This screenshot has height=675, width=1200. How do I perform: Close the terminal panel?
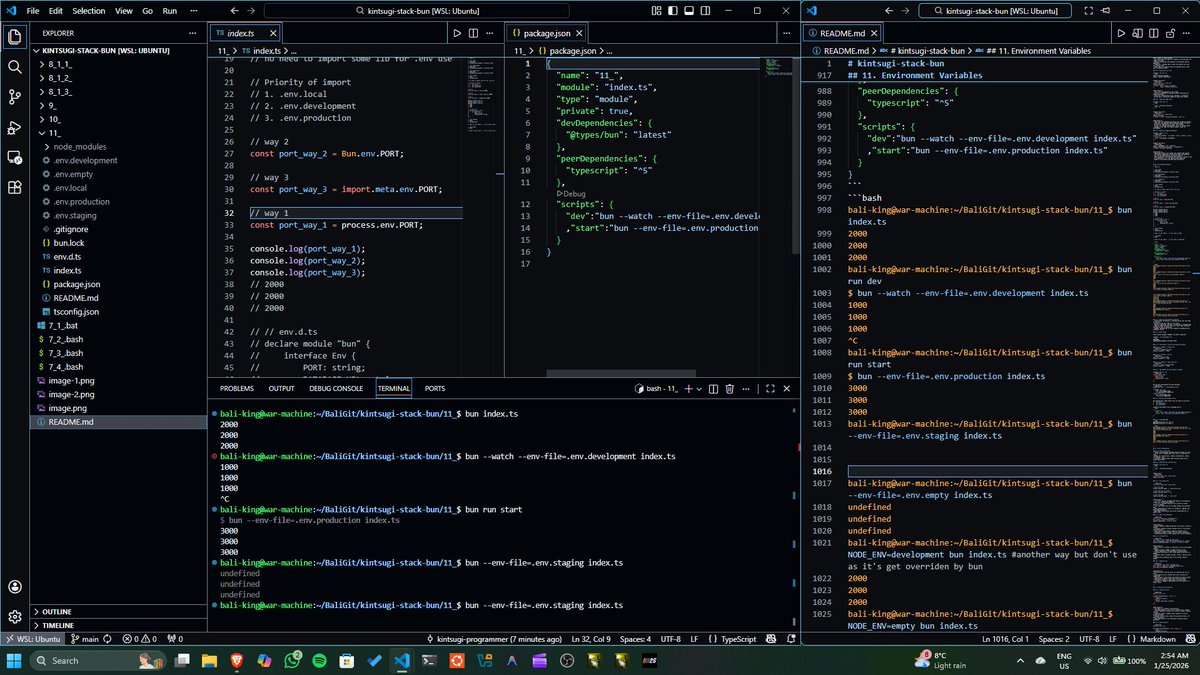(789, 388)
